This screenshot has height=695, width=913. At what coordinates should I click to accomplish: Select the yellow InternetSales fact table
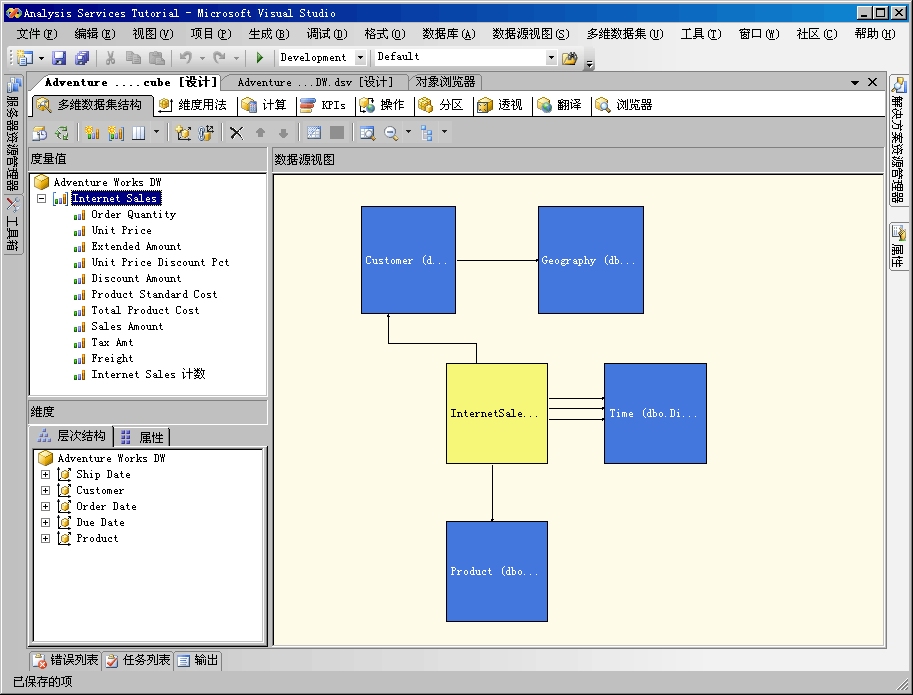coord(496,413)
